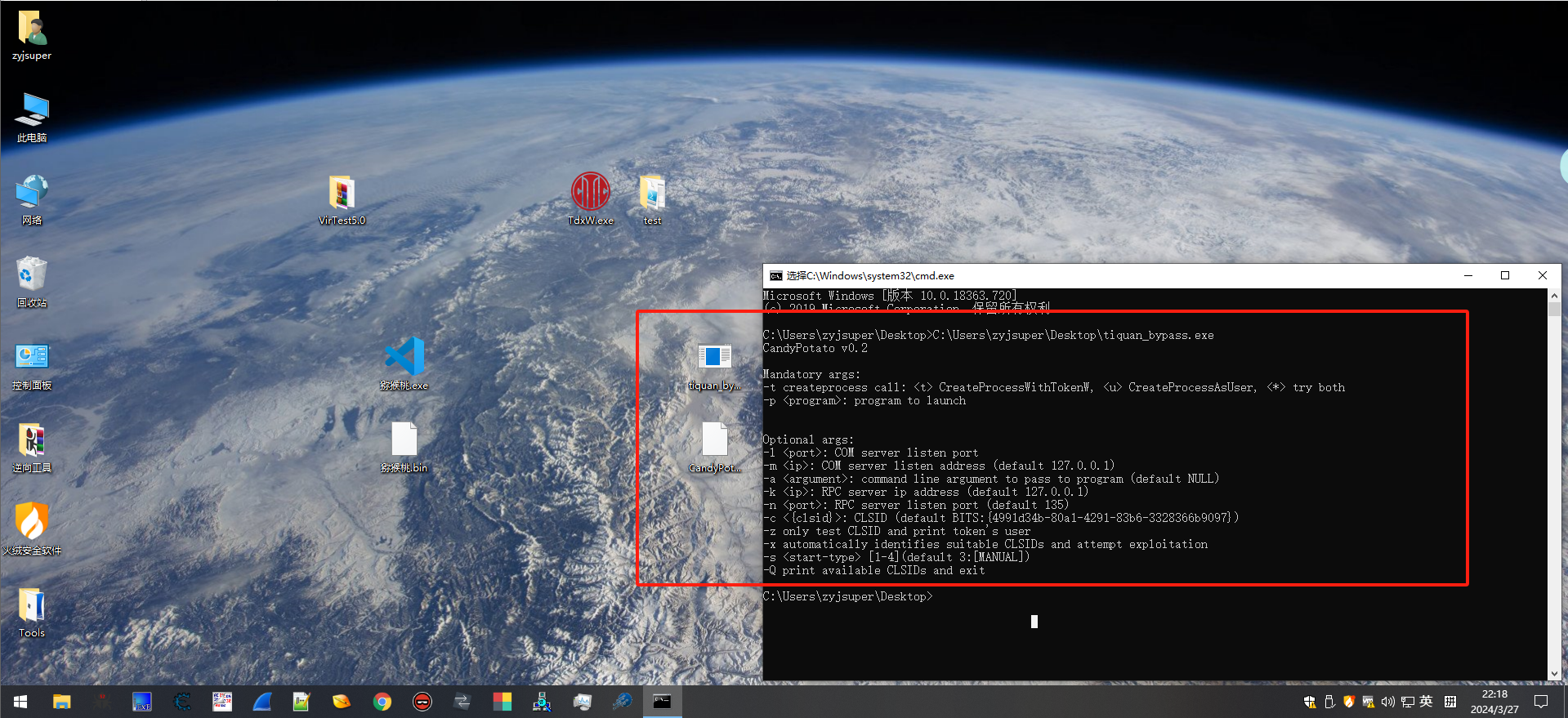Screen dimensions: 1568x718
Task: Open the network computers icon in taskbar
Action: click(542, 702)
